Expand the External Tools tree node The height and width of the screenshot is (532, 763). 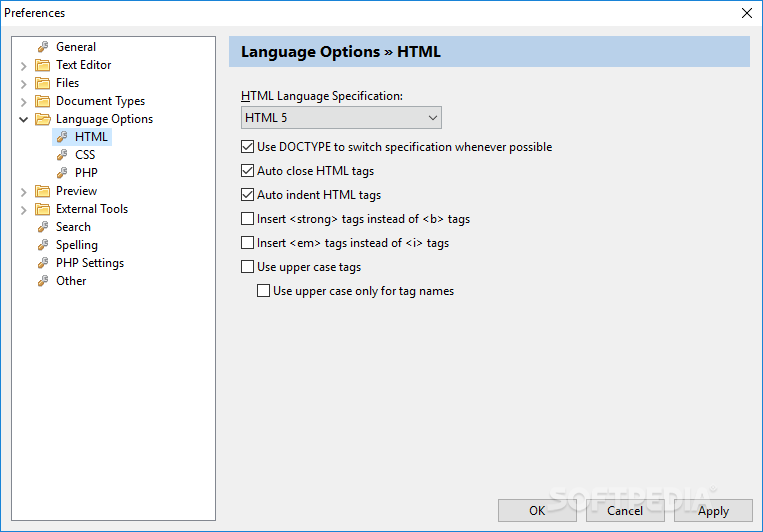point(23,209)
